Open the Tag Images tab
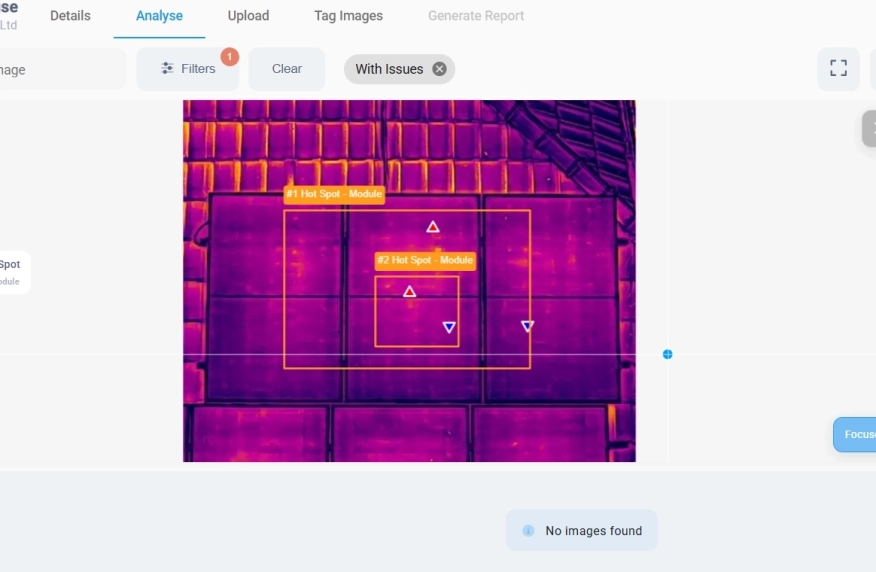876x572 pixels. (x=348, y=16)
